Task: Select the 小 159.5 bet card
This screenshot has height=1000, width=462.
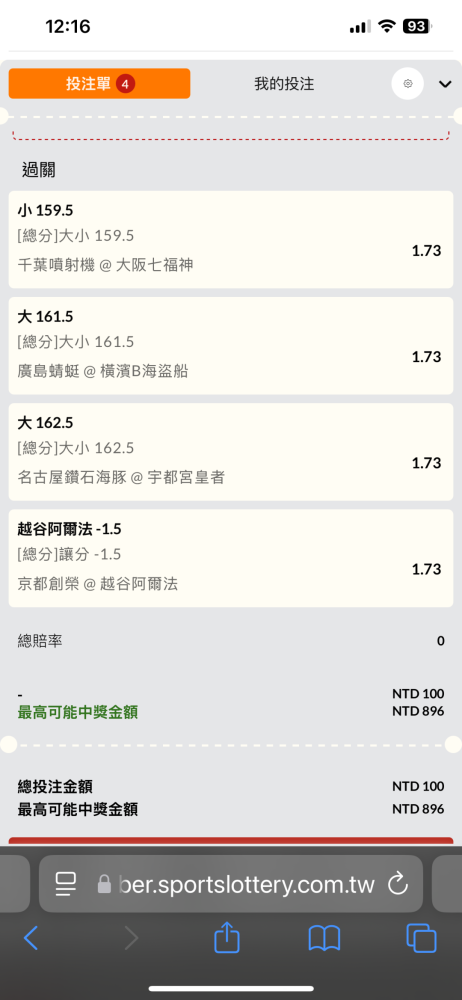Action: point(231,239)
